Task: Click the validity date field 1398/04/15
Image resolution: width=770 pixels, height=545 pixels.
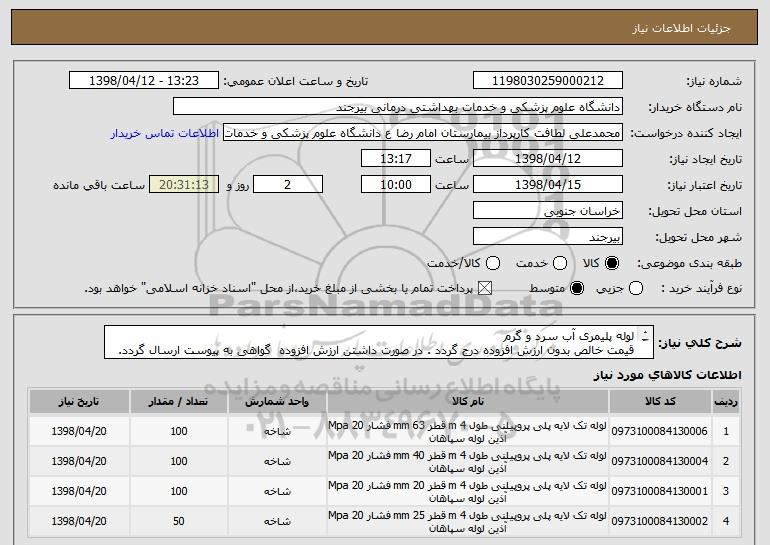Action: (x=548, y=185)
